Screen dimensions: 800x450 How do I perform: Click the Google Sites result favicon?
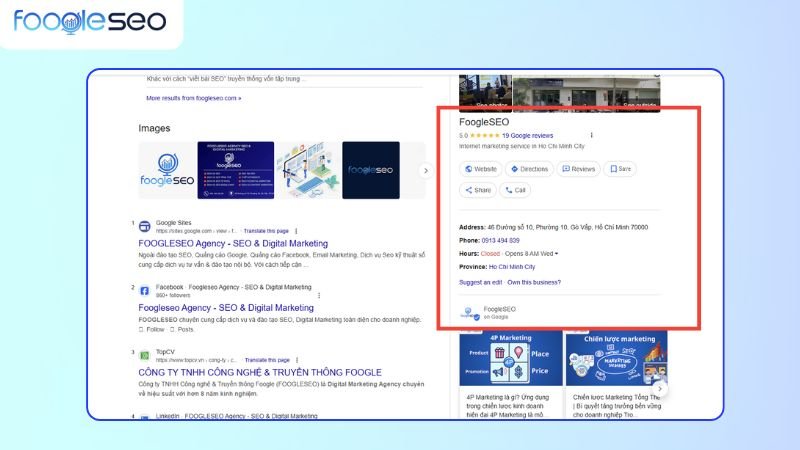[145, 225]
